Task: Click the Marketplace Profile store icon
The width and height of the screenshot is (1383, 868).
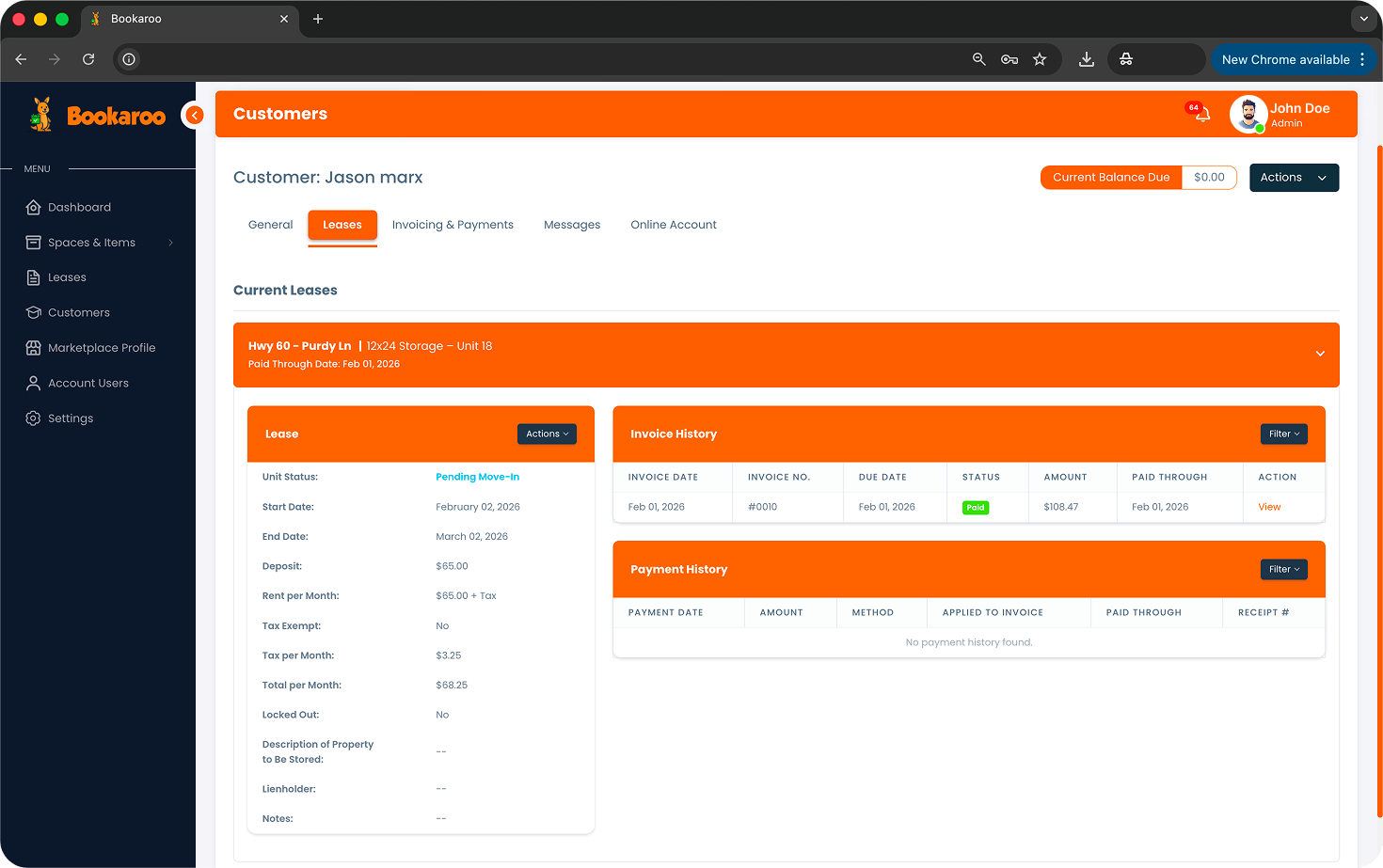Action: click(x=34, y=348)
